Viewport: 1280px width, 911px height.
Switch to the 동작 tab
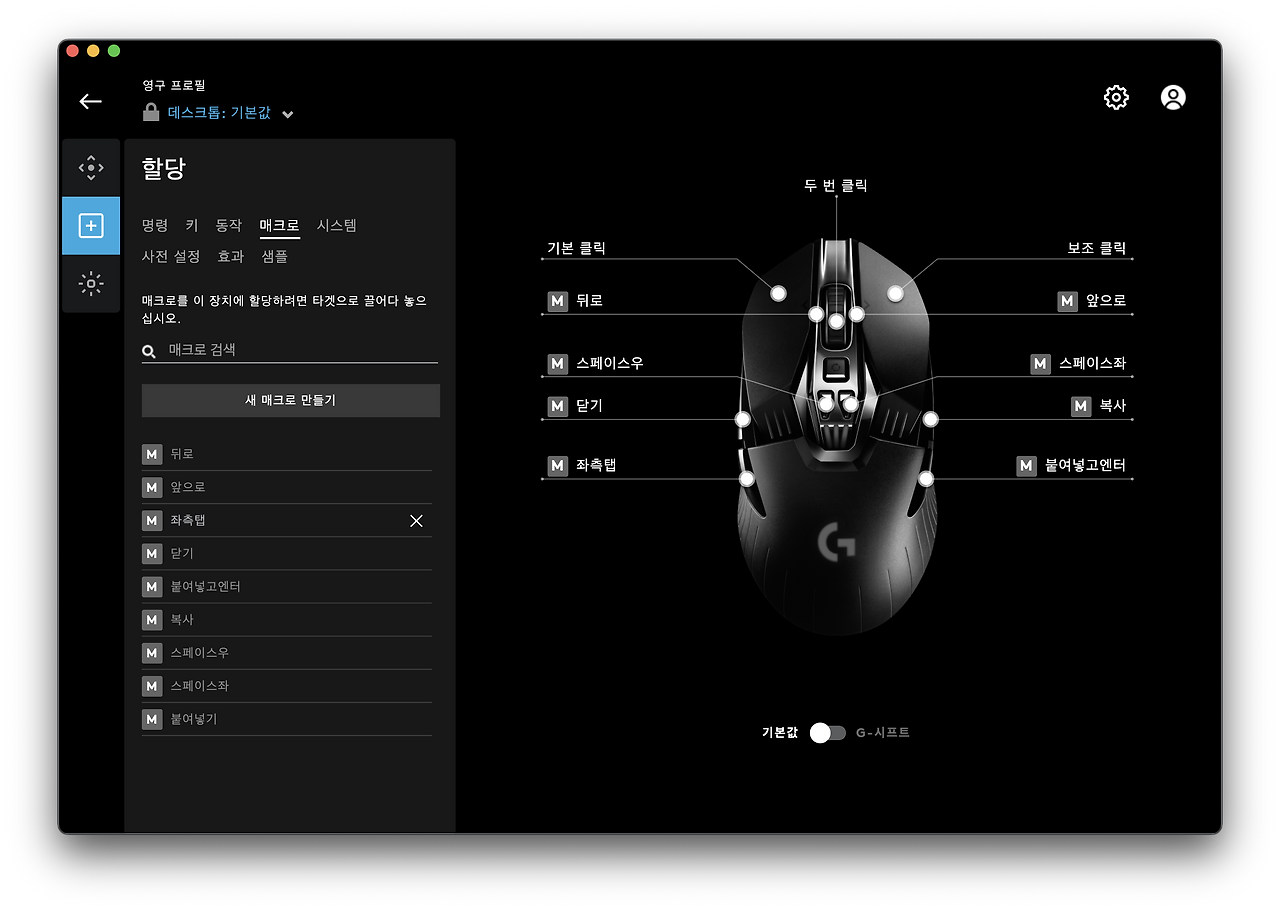229,226
